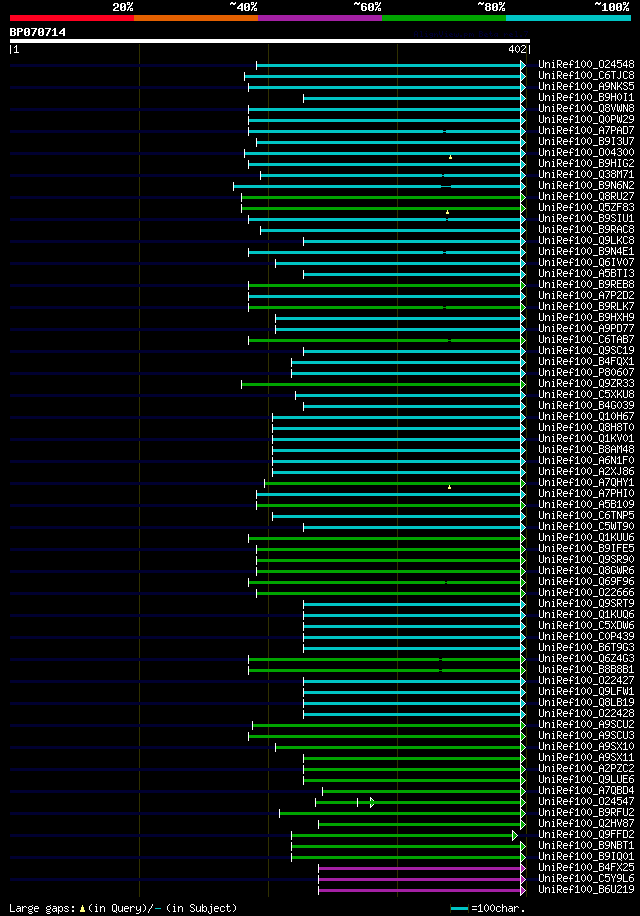The height and width of the screenshot is (916, 640).
Task: Select the BP070714 query name
Action: (37, 32)
